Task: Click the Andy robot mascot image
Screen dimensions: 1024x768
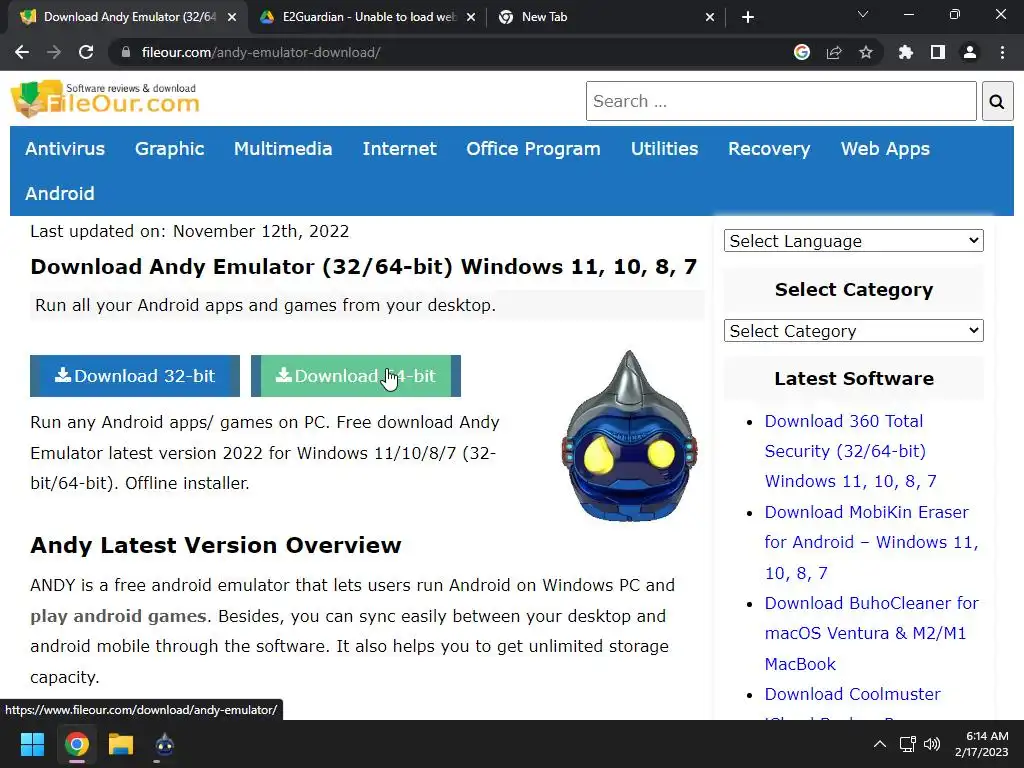Action: tap(630, 436)
